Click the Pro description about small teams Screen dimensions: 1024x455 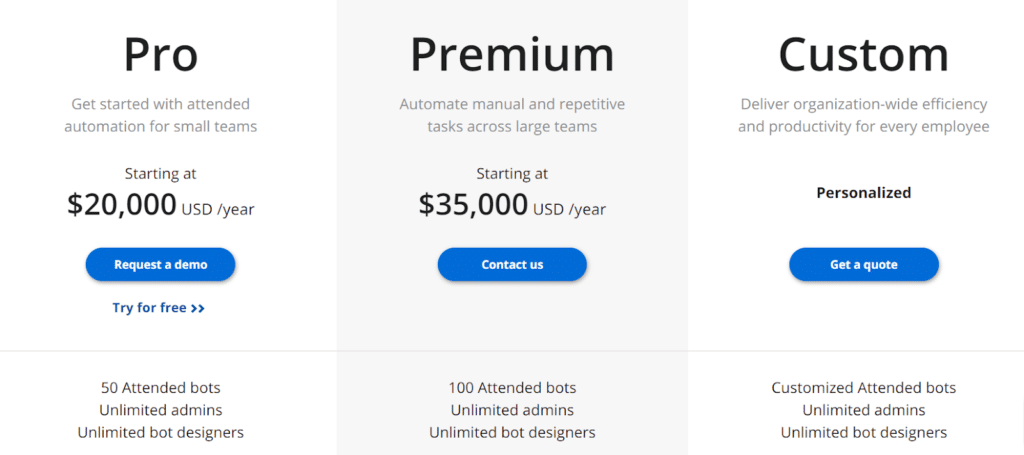(x=160, y=115)
